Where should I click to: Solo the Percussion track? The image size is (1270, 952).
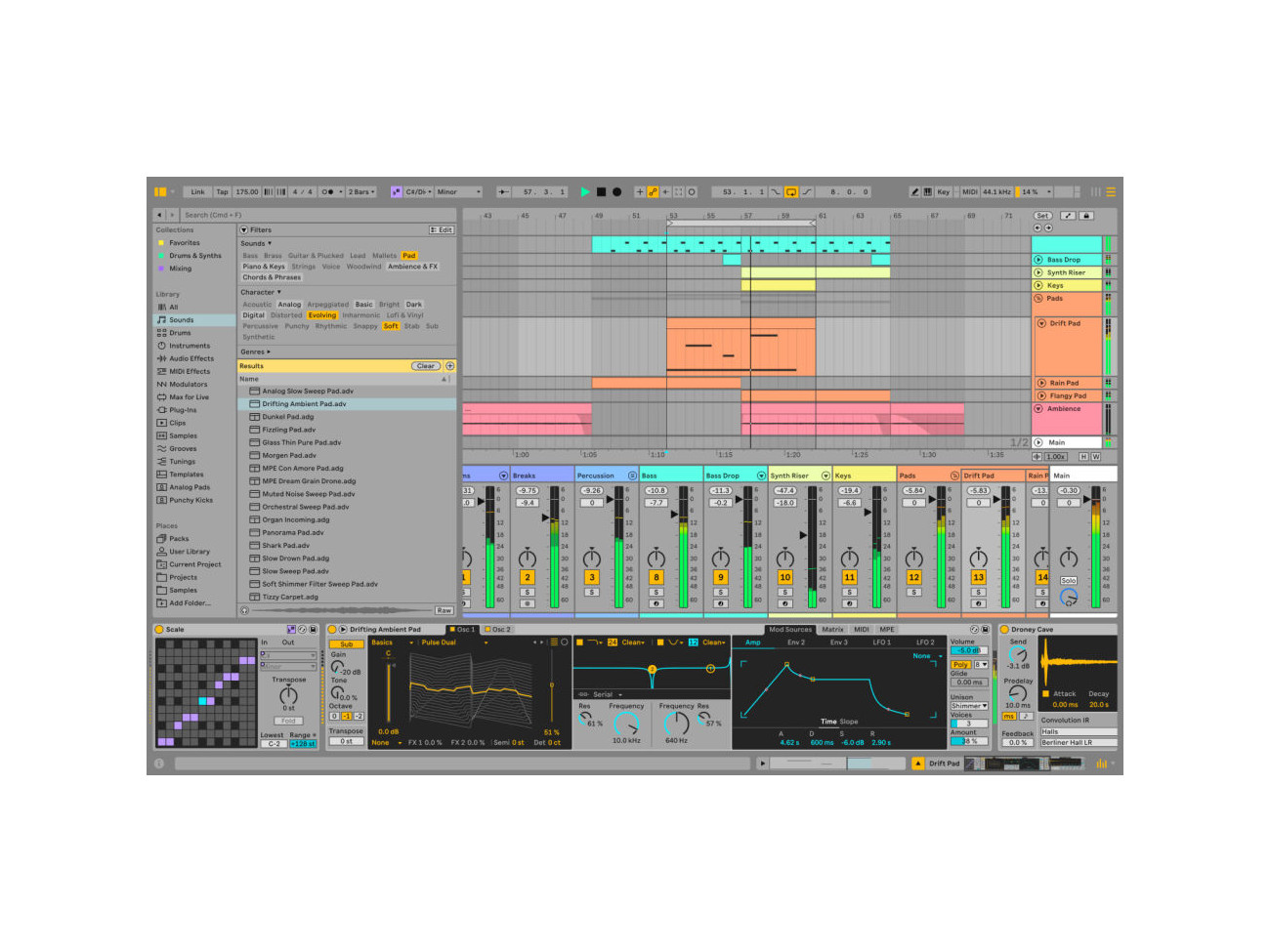pyautogui.click(x=592, y=593)
